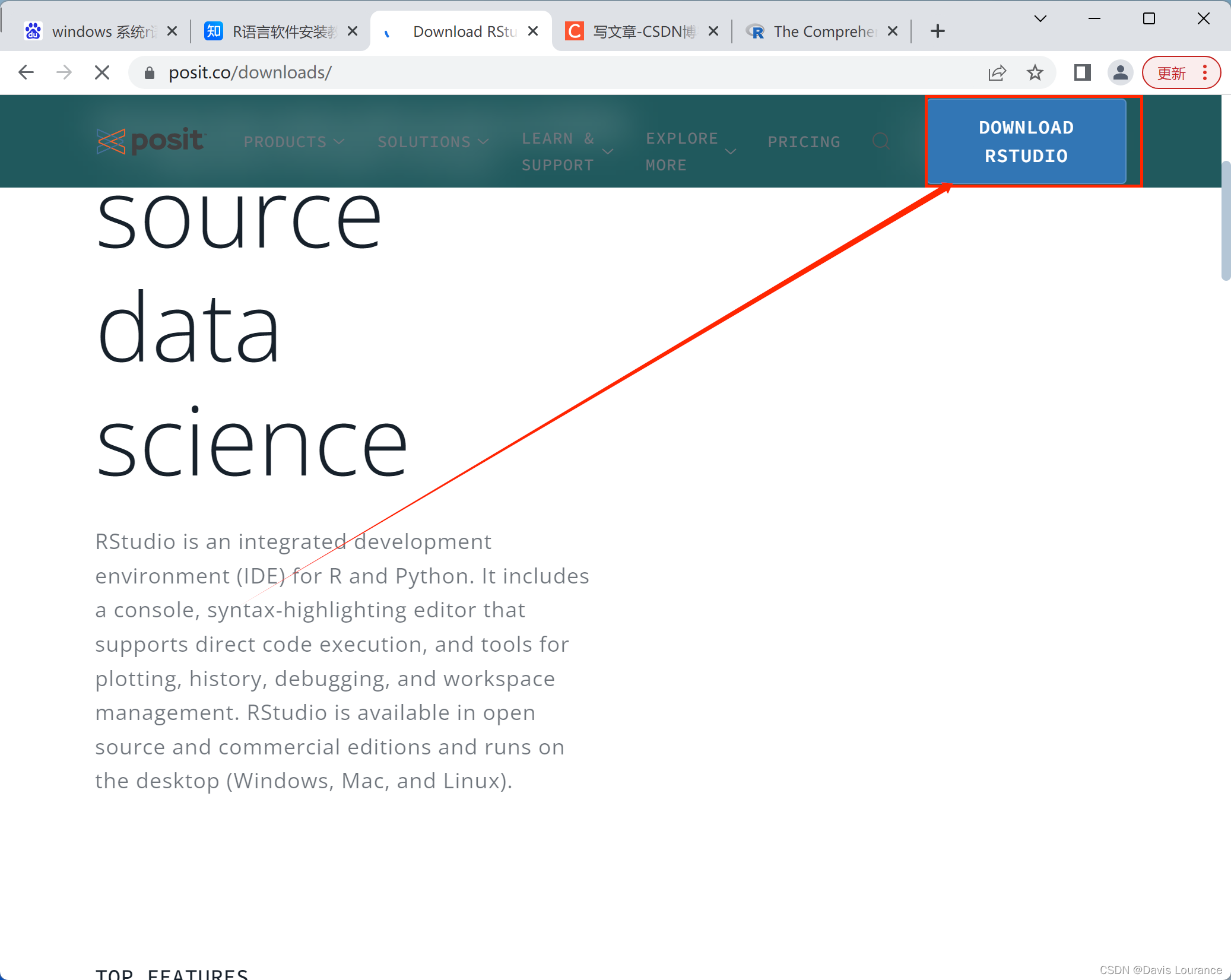The image size is (1231, 980).
Task: Open the user profile avatar menu
Action: 1120,72
